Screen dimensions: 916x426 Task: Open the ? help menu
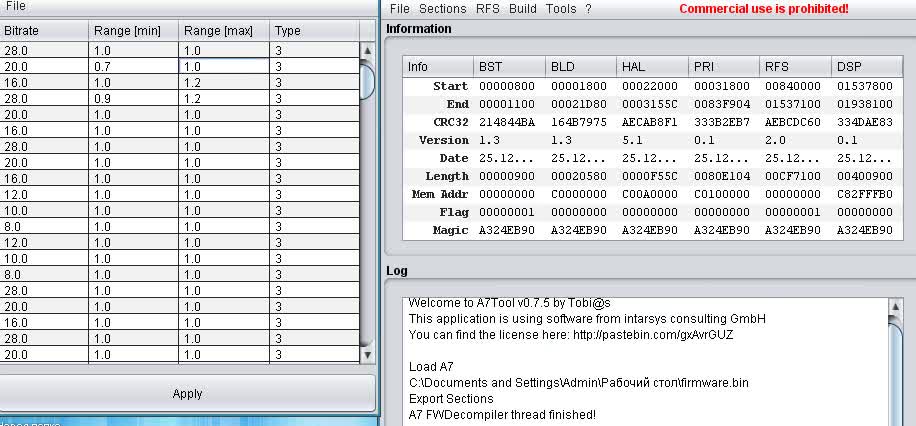[588, 9]
